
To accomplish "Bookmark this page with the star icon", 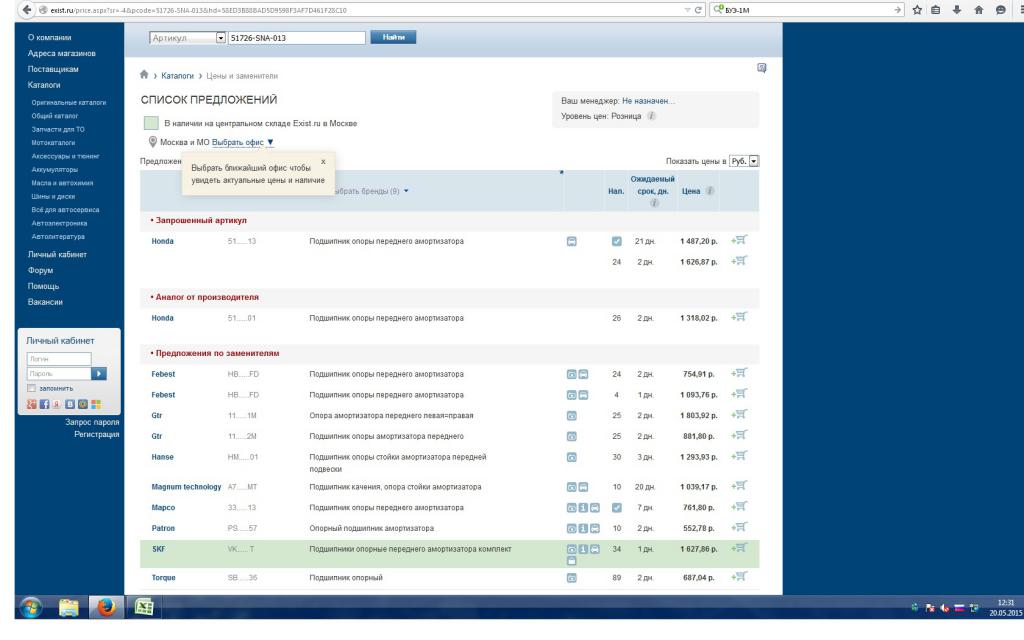I will click(917, 10).
